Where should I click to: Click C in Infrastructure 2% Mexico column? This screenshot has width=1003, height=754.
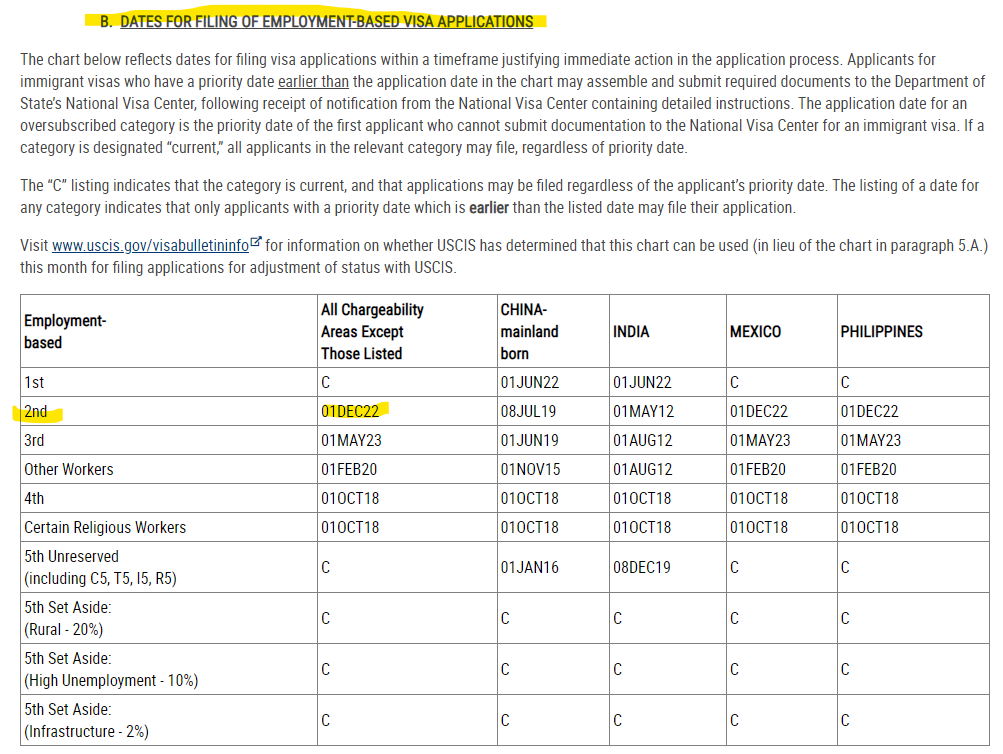734,720
